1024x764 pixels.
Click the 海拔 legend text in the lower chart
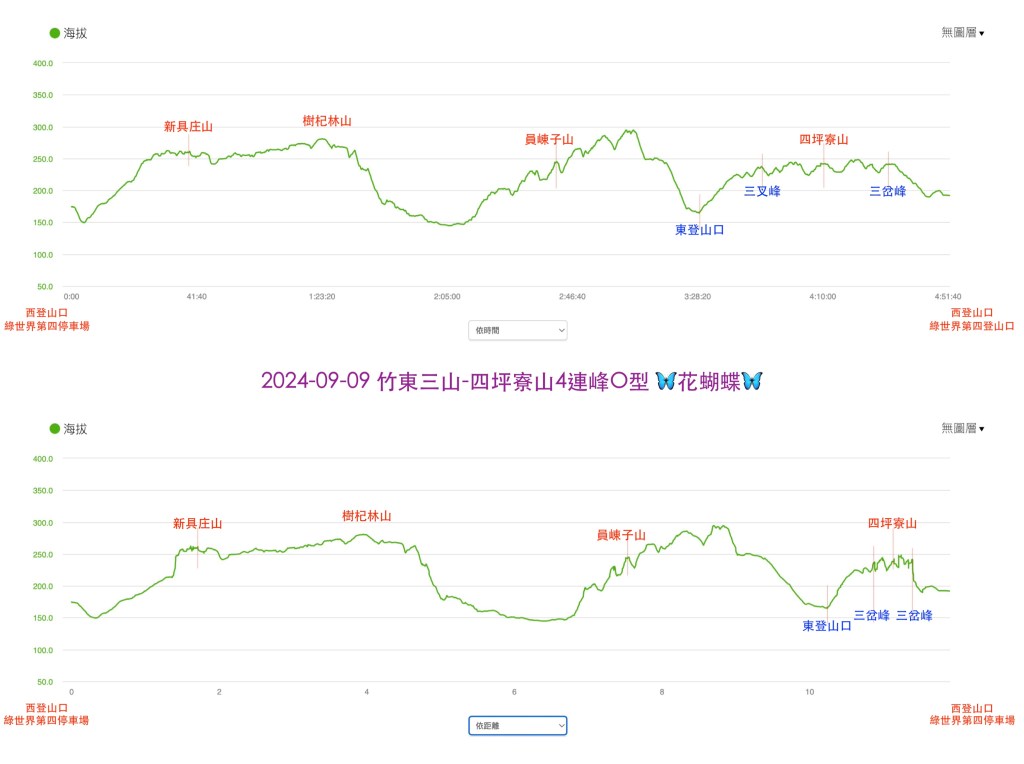tap(76, 429)
